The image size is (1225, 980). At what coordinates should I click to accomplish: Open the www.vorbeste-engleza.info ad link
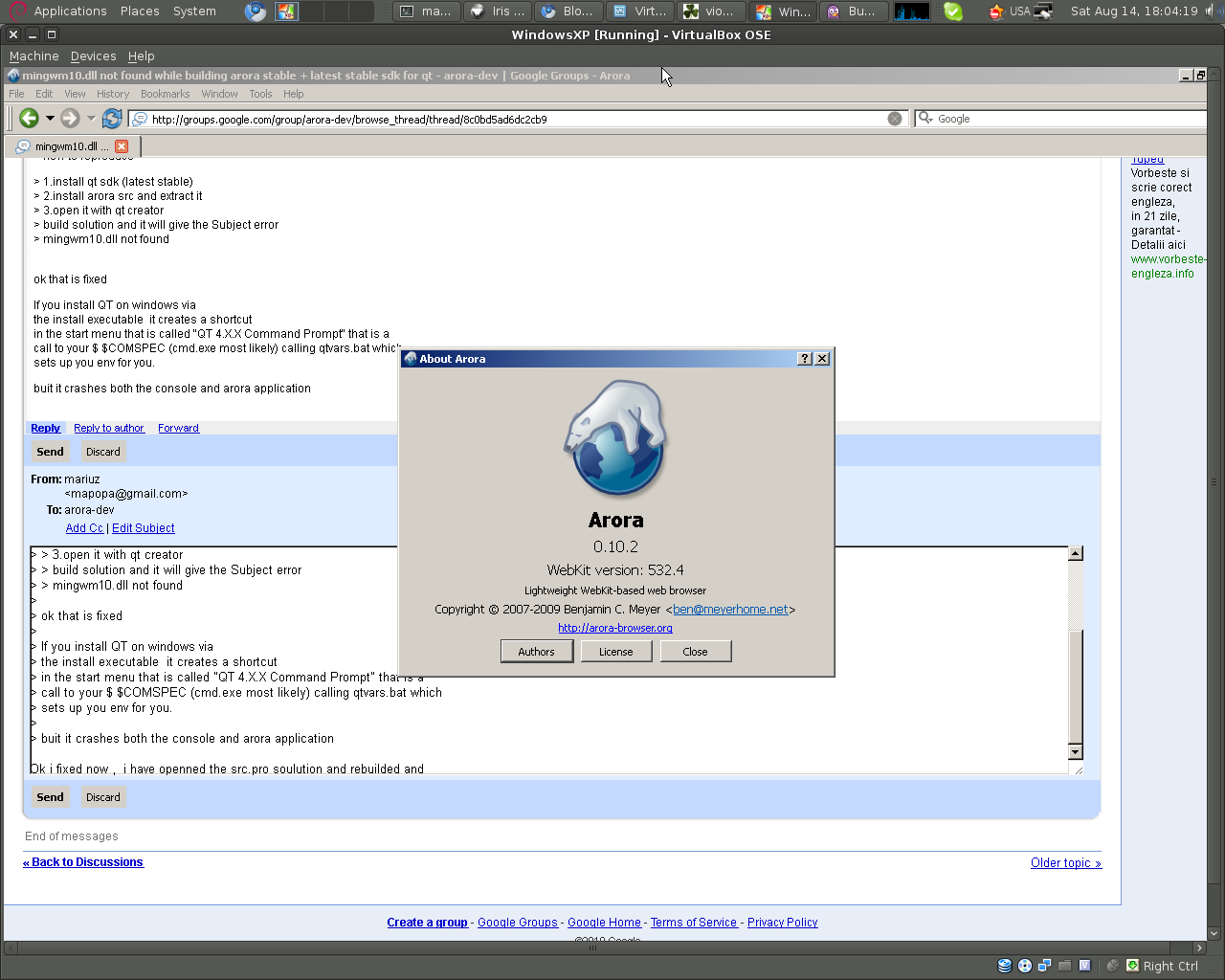[1168, 266]
